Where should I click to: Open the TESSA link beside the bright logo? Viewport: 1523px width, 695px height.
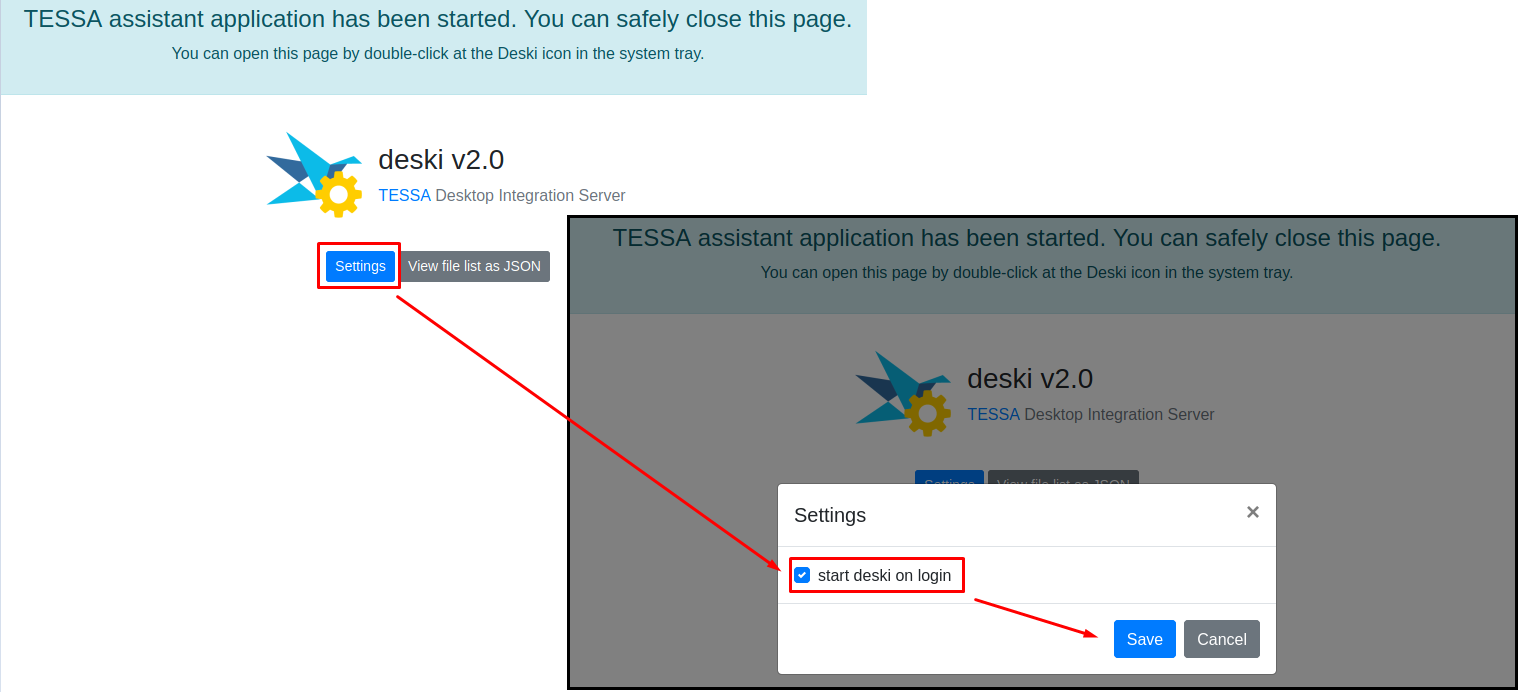coord(404,196)
